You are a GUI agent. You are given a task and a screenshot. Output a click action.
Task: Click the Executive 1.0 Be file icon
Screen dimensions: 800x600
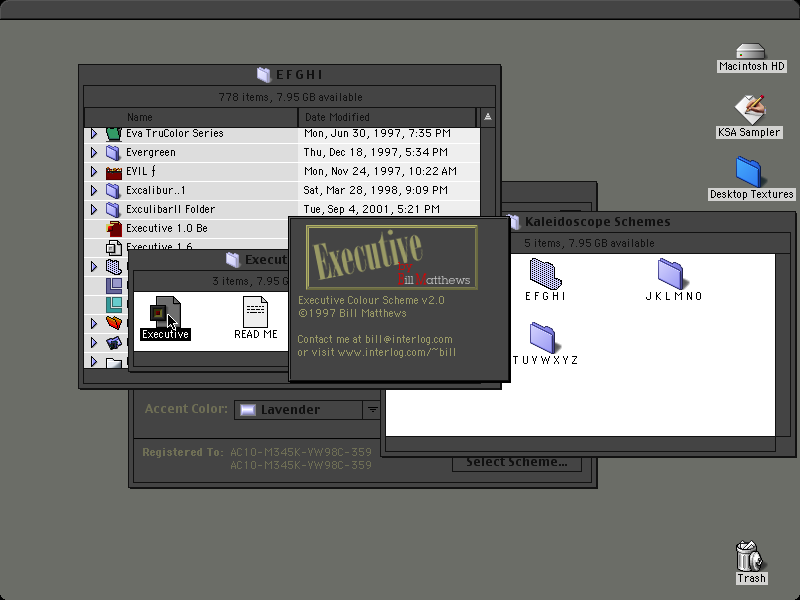tap(114, 229)
